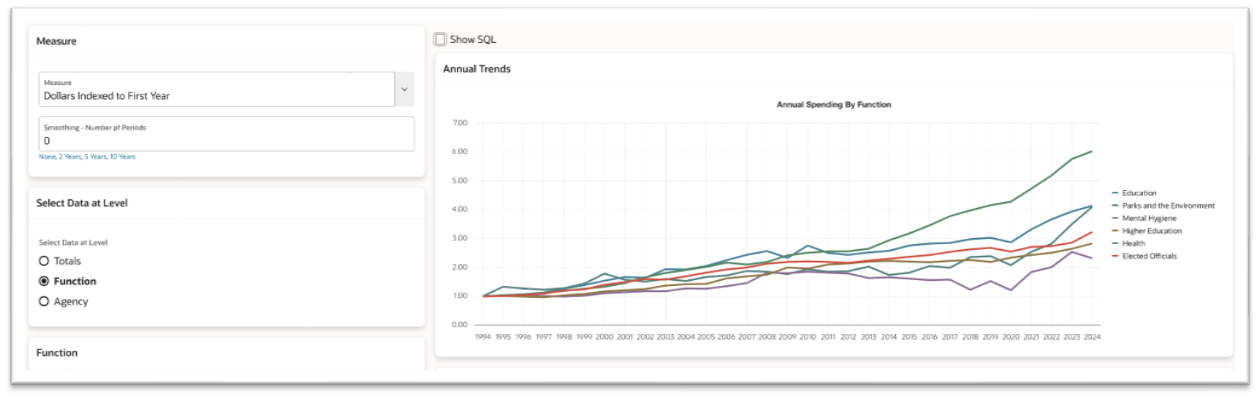Focus the Smoothing Number of Periods field
Screen dimensions: 1260x398
coord(226,134)
